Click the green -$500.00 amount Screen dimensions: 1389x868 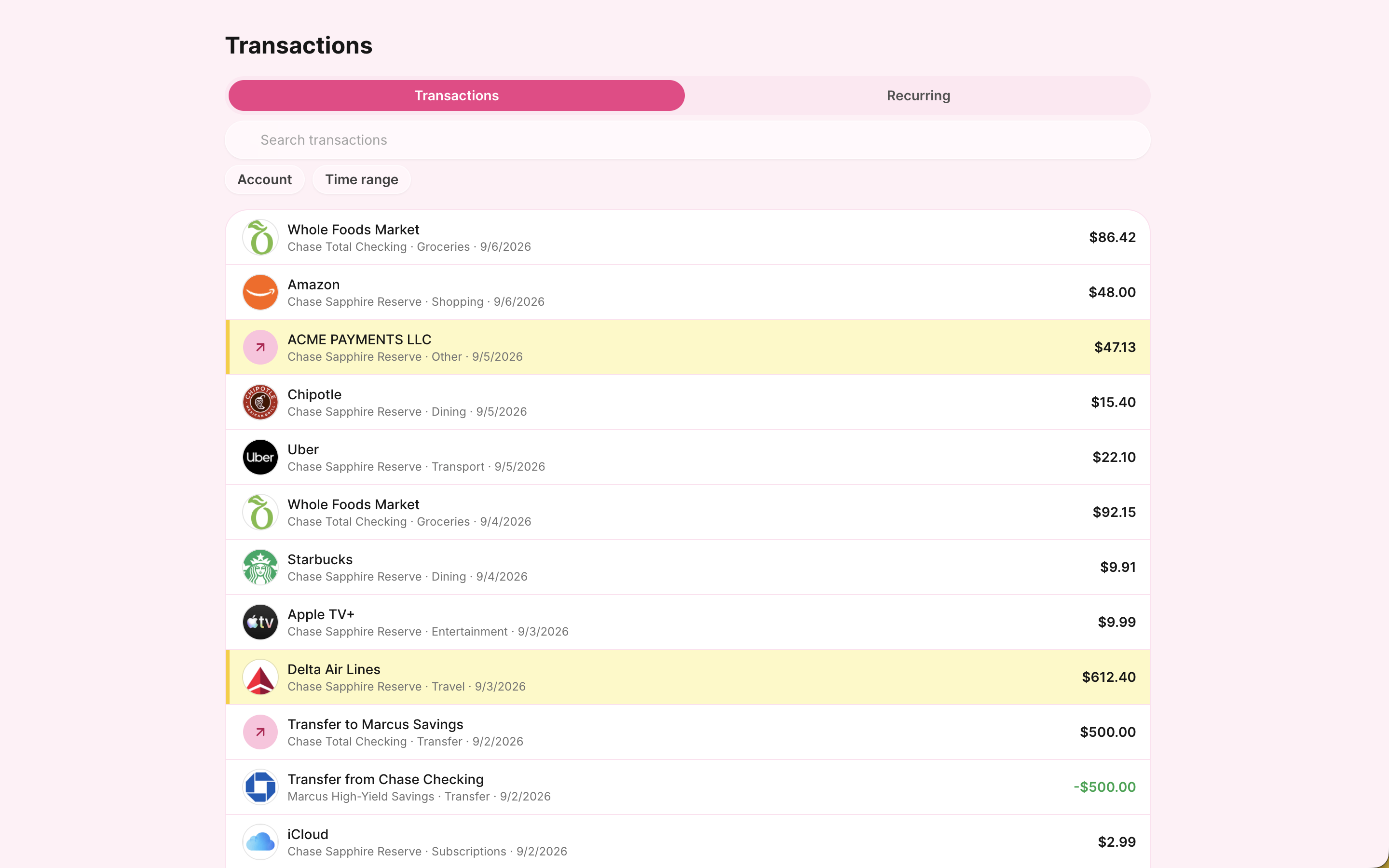(x=1104, y=787)
